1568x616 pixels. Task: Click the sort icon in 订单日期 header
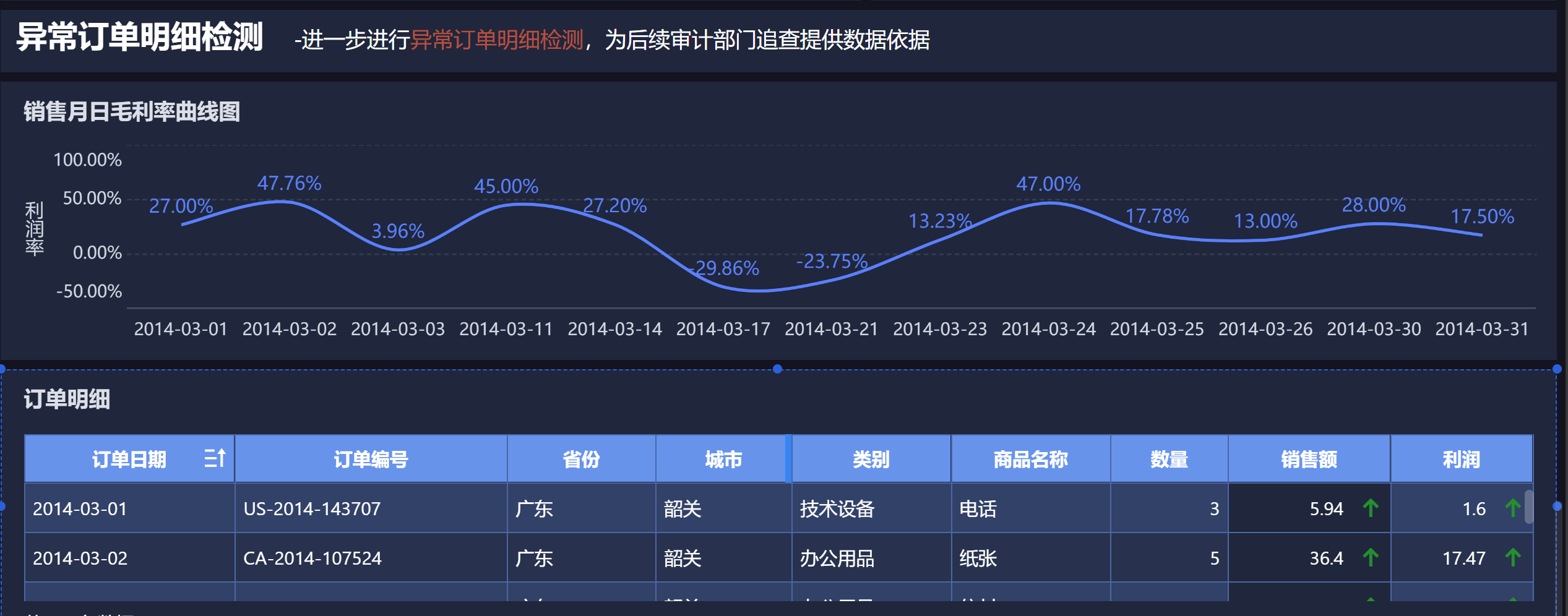pyautogui.click(x=215, y=458)
